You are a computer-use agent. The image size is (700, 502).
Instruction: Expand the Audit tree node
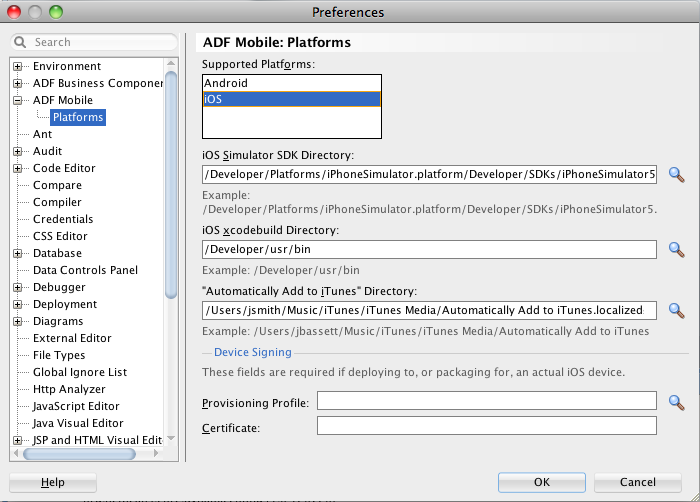pyautogui.click(x=17, y=151)
